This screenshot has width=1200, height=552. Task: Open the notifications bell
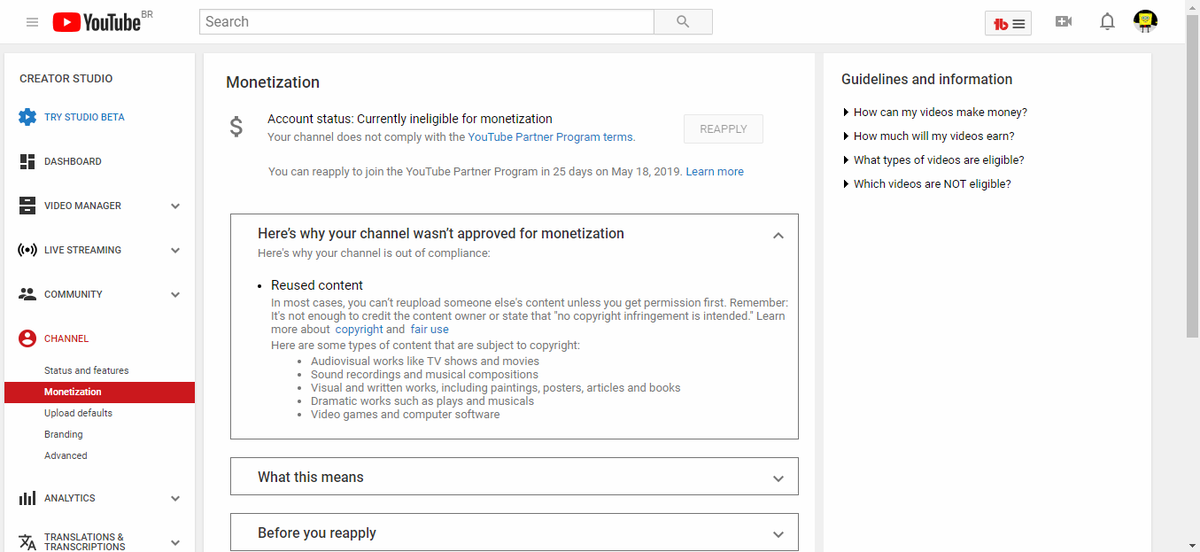tap(1107, 21)
